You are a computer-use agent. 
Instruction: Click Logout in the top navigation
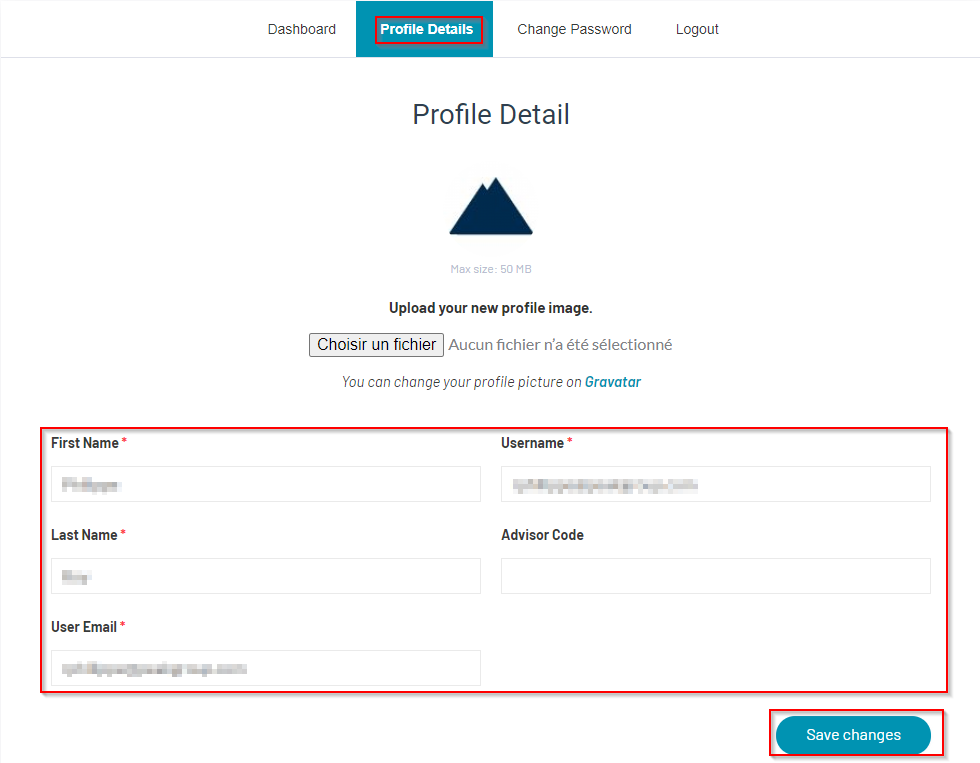point(697,29)
